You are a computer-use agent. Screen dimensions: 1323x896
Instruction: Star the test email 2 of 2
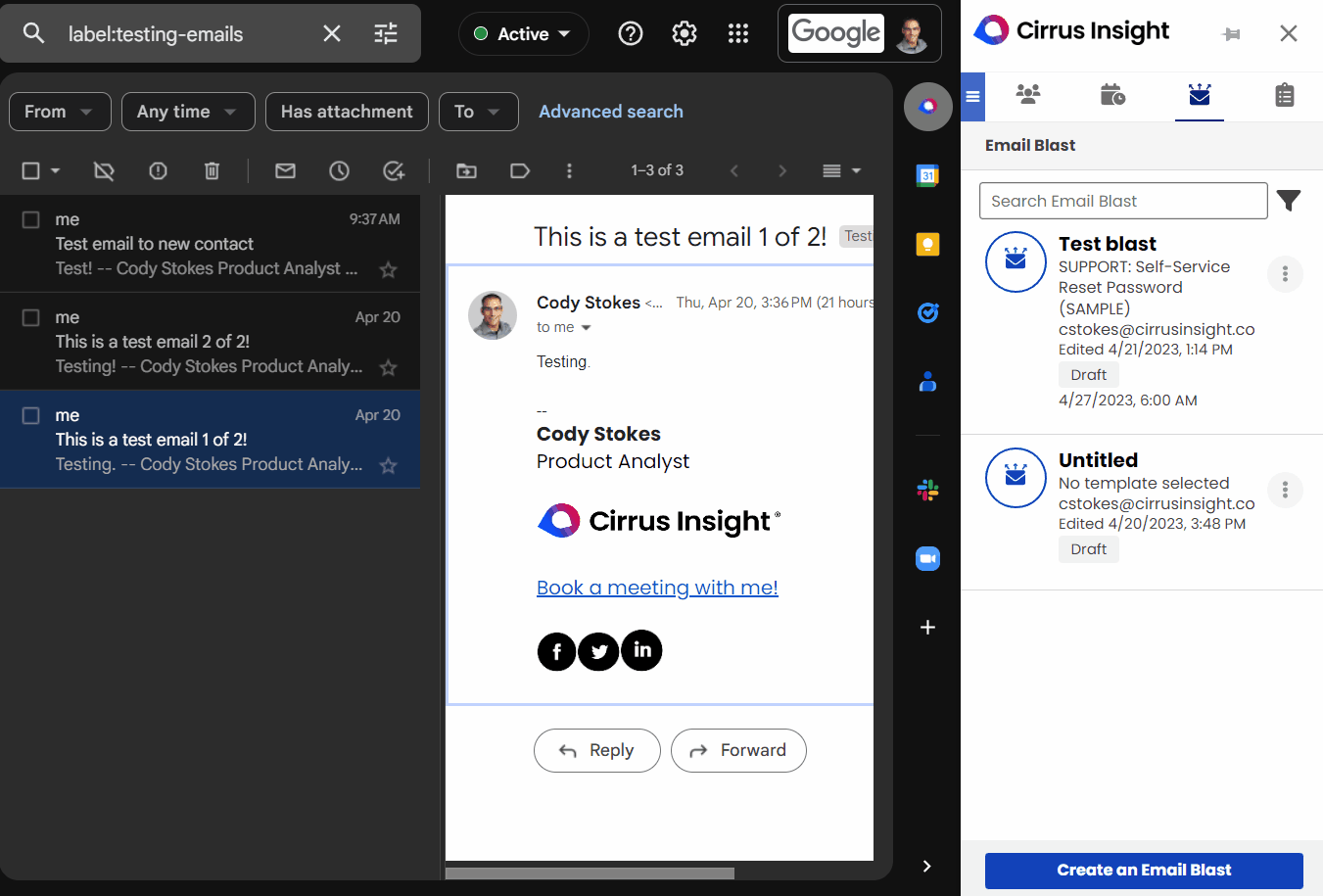tap(389, 367)
